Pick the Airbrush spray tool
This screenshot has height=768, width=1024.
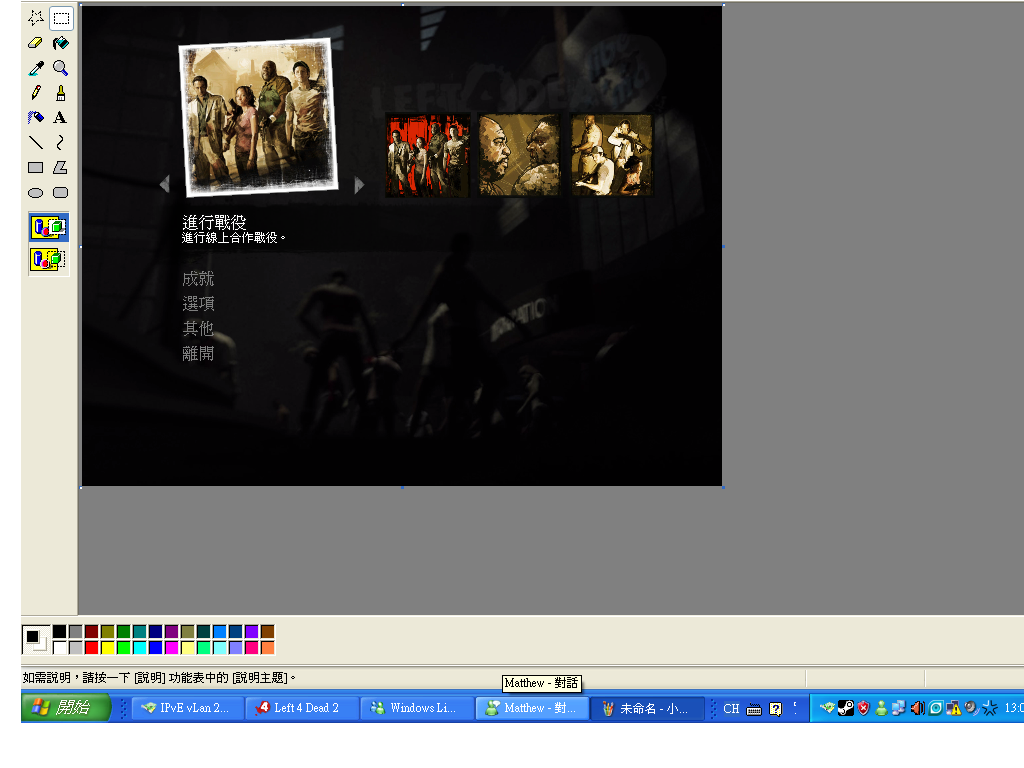tap(35, 118)
